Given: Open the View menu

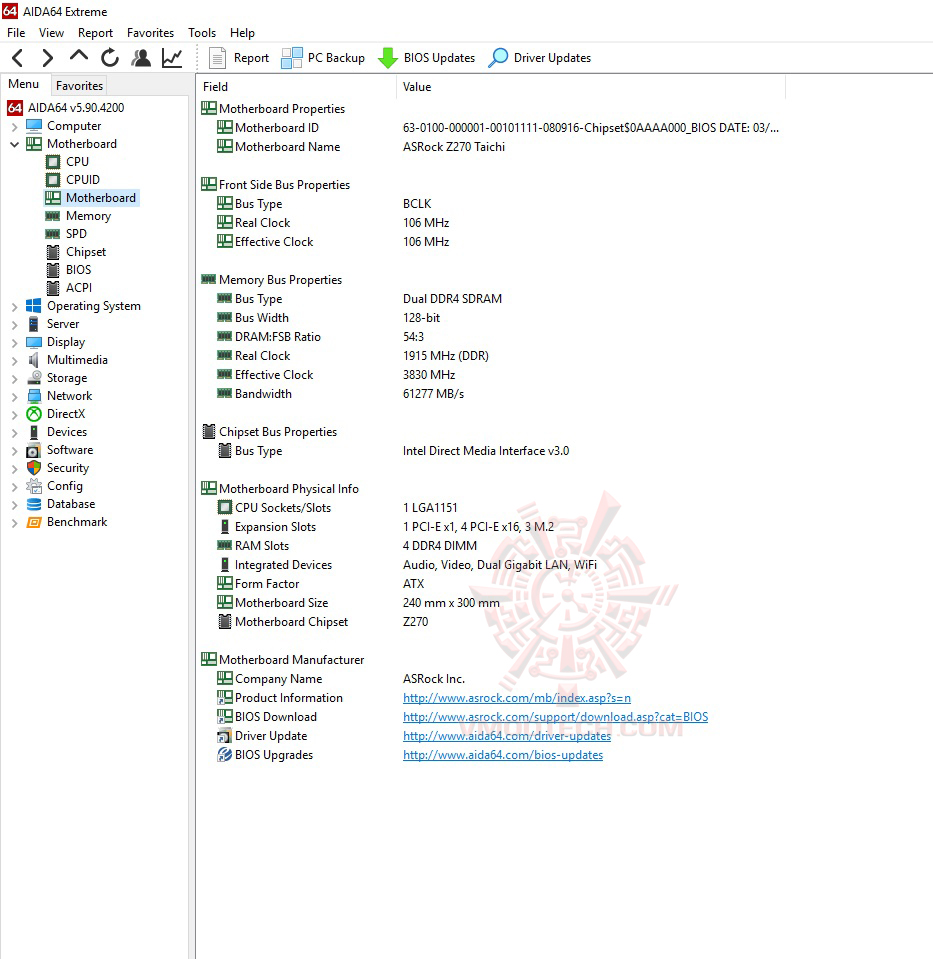Looking at the screenshot, I should [51, 33].
